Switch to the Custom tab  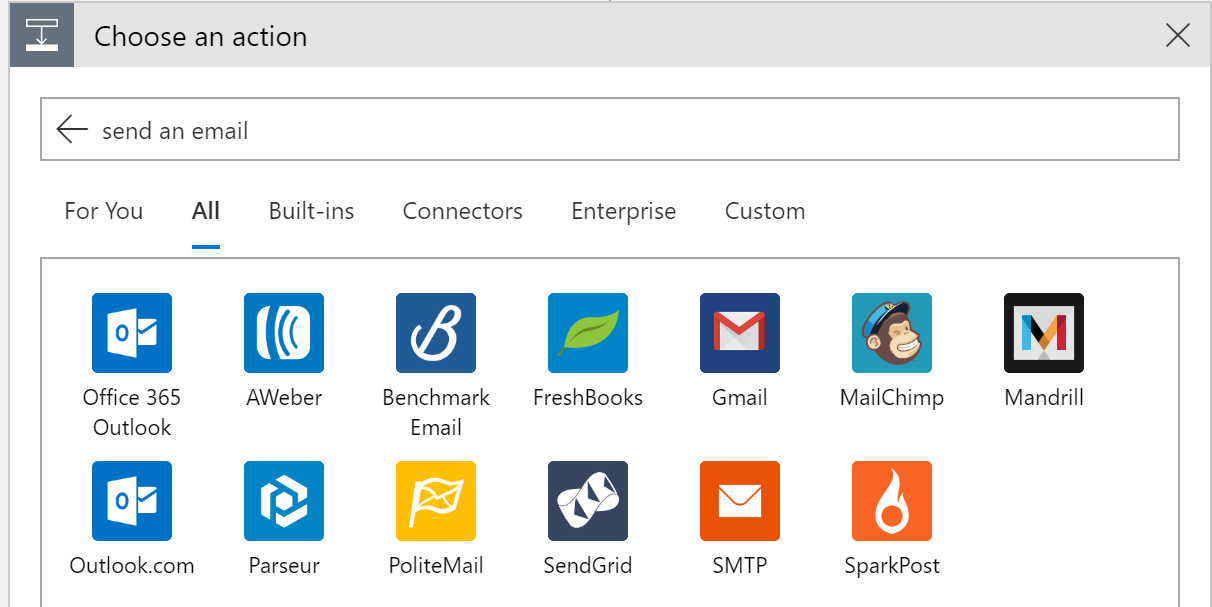(765, 211)
